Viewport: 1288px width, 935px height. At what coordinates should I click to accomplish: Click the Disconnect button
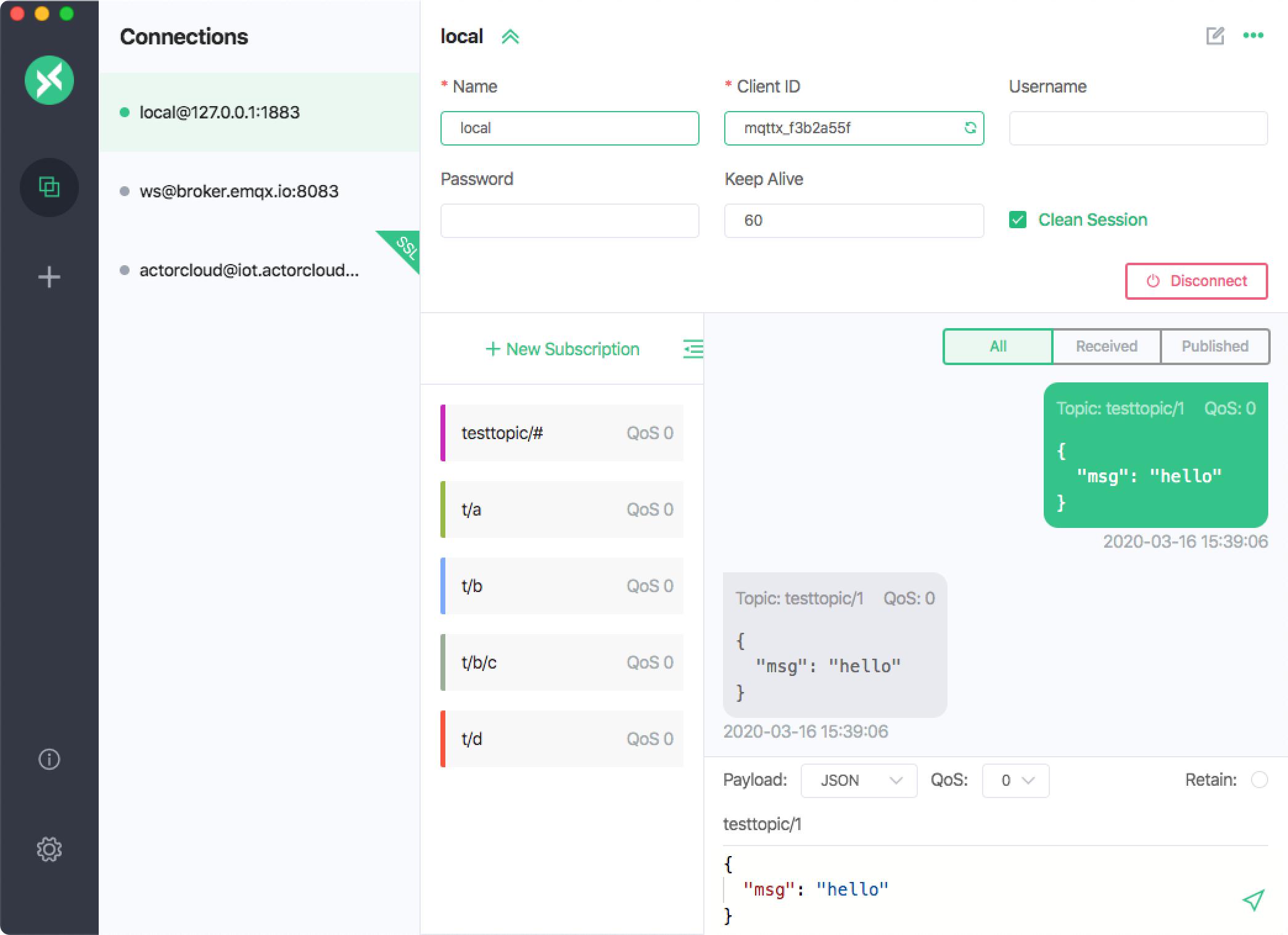1196,281
